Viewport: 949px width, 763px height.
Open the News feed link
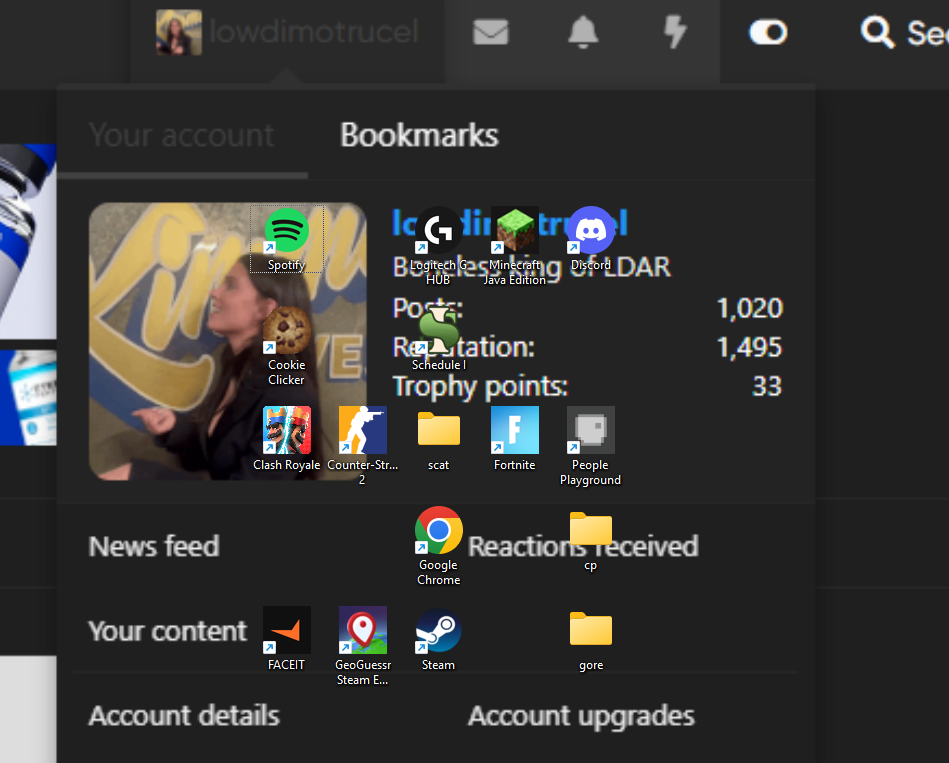(x=154, y=546)
